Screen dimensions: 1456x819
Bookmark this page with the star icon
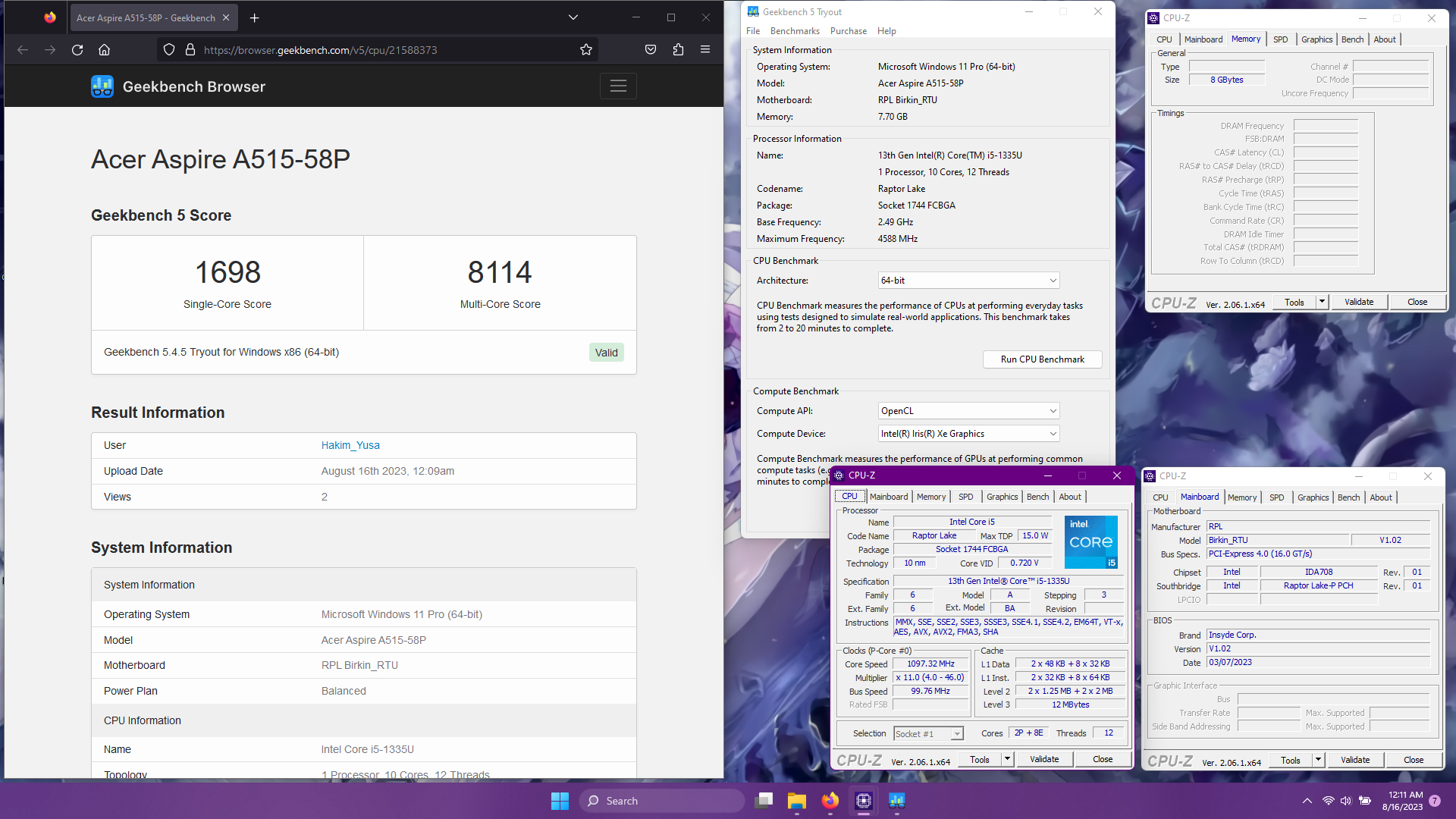click(586, 50)
